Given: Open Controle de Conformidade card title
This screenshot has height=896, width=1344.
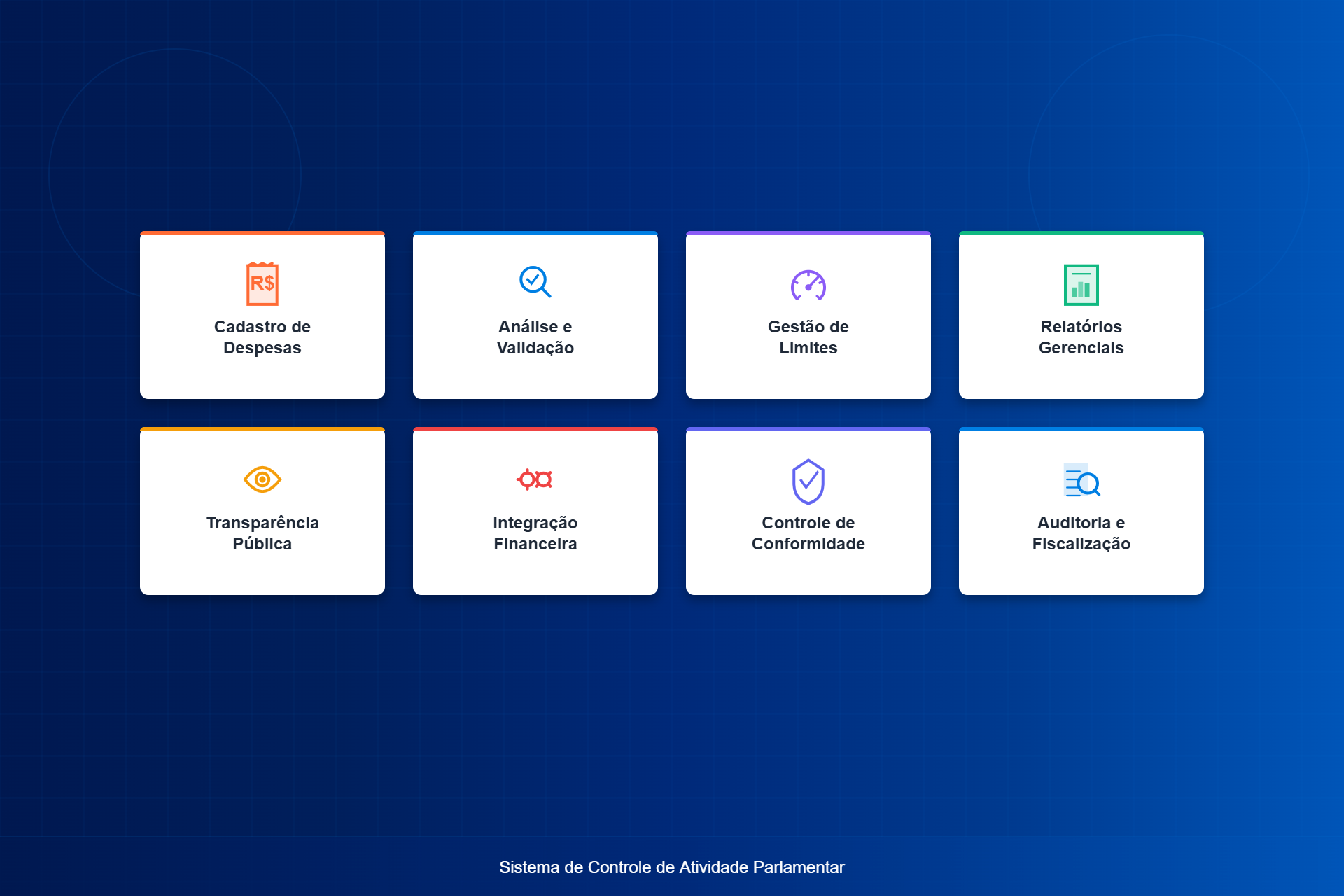Looking at the screenshot, I should point(808,533).
